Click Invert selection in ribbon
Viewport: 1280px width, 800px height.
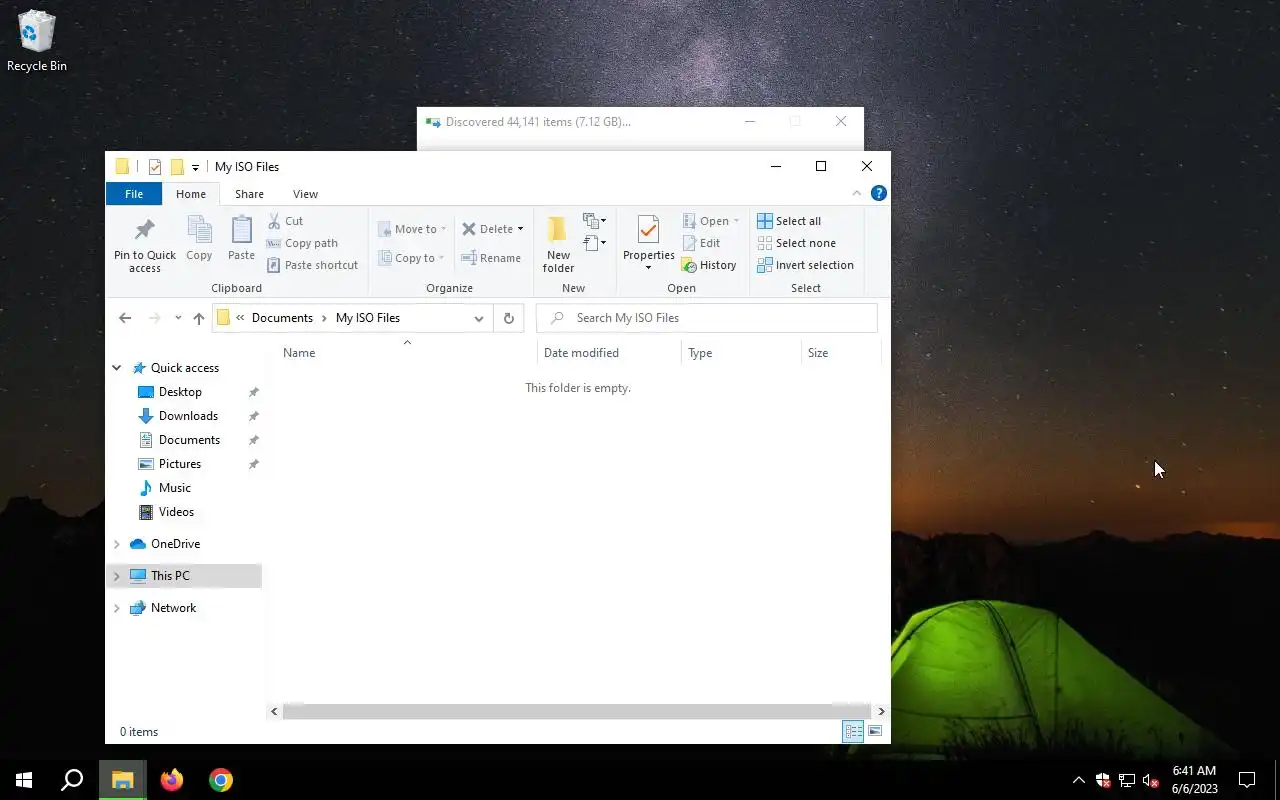(805, 265)
